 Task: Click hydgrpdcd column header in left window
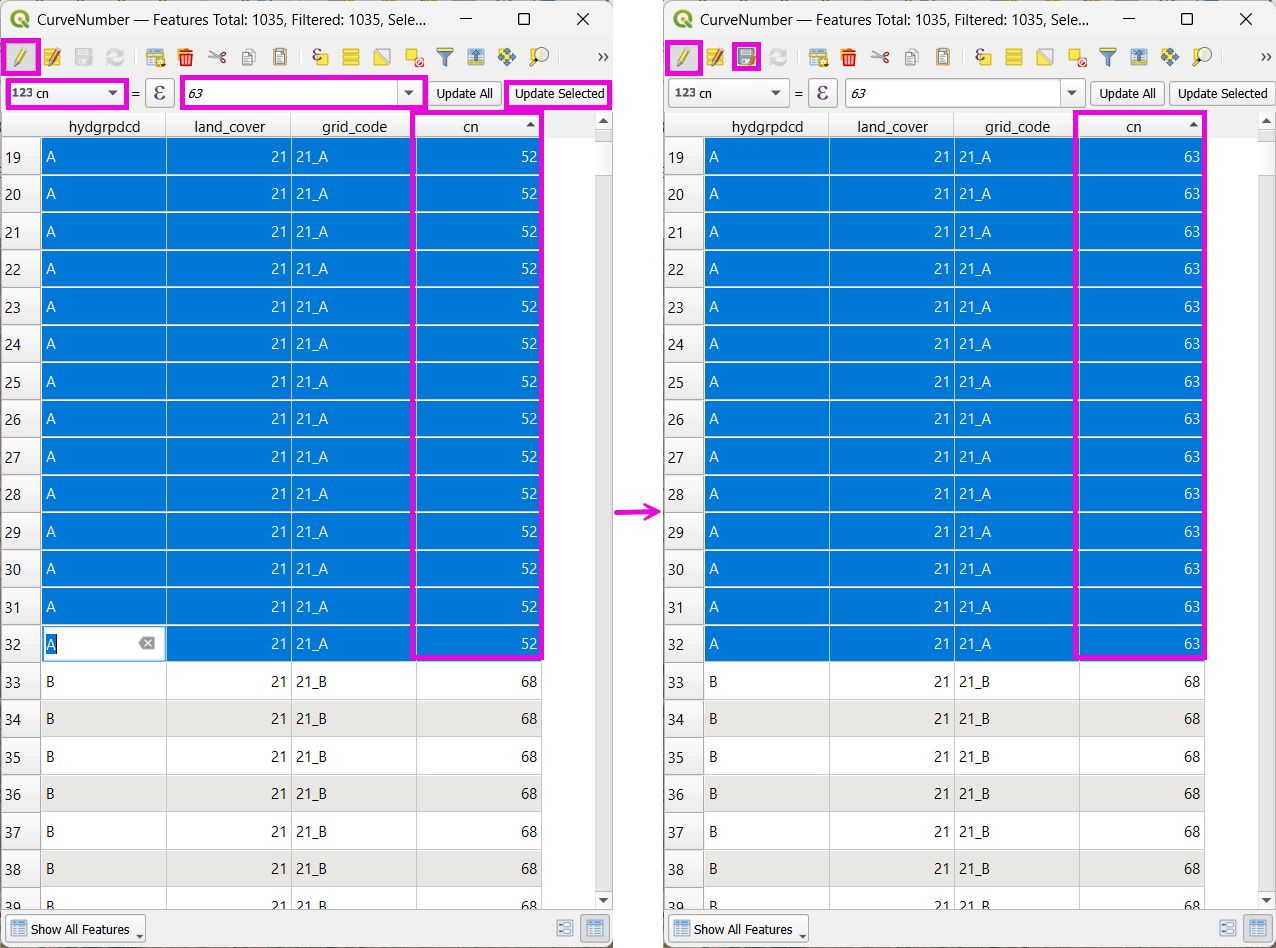(x=104, y=126)
